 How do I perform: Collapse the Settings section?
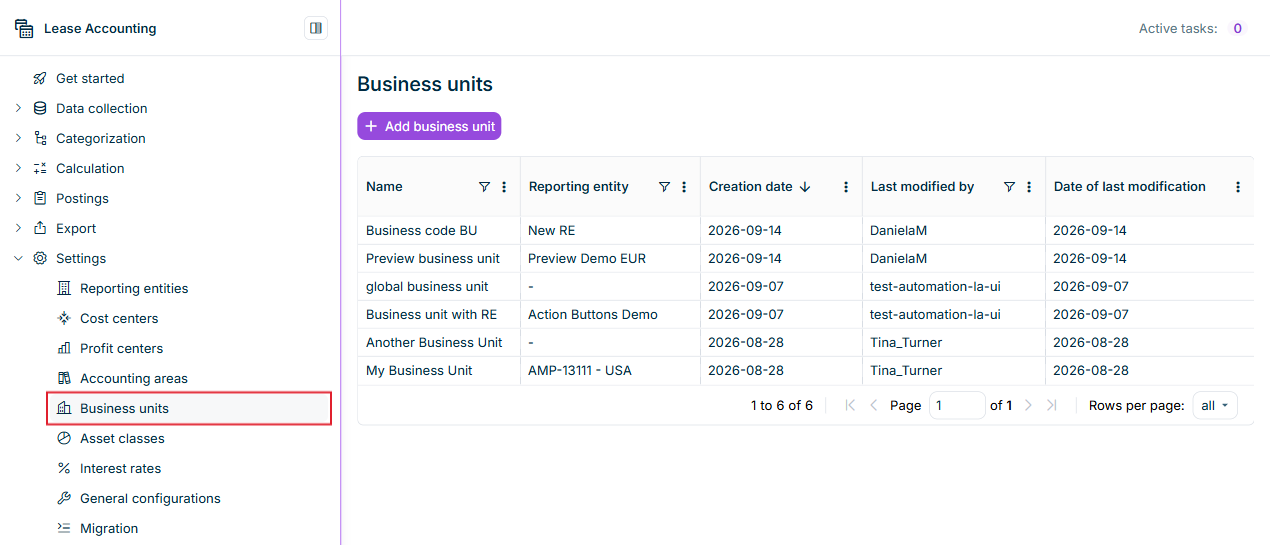[x=18, y=258]
